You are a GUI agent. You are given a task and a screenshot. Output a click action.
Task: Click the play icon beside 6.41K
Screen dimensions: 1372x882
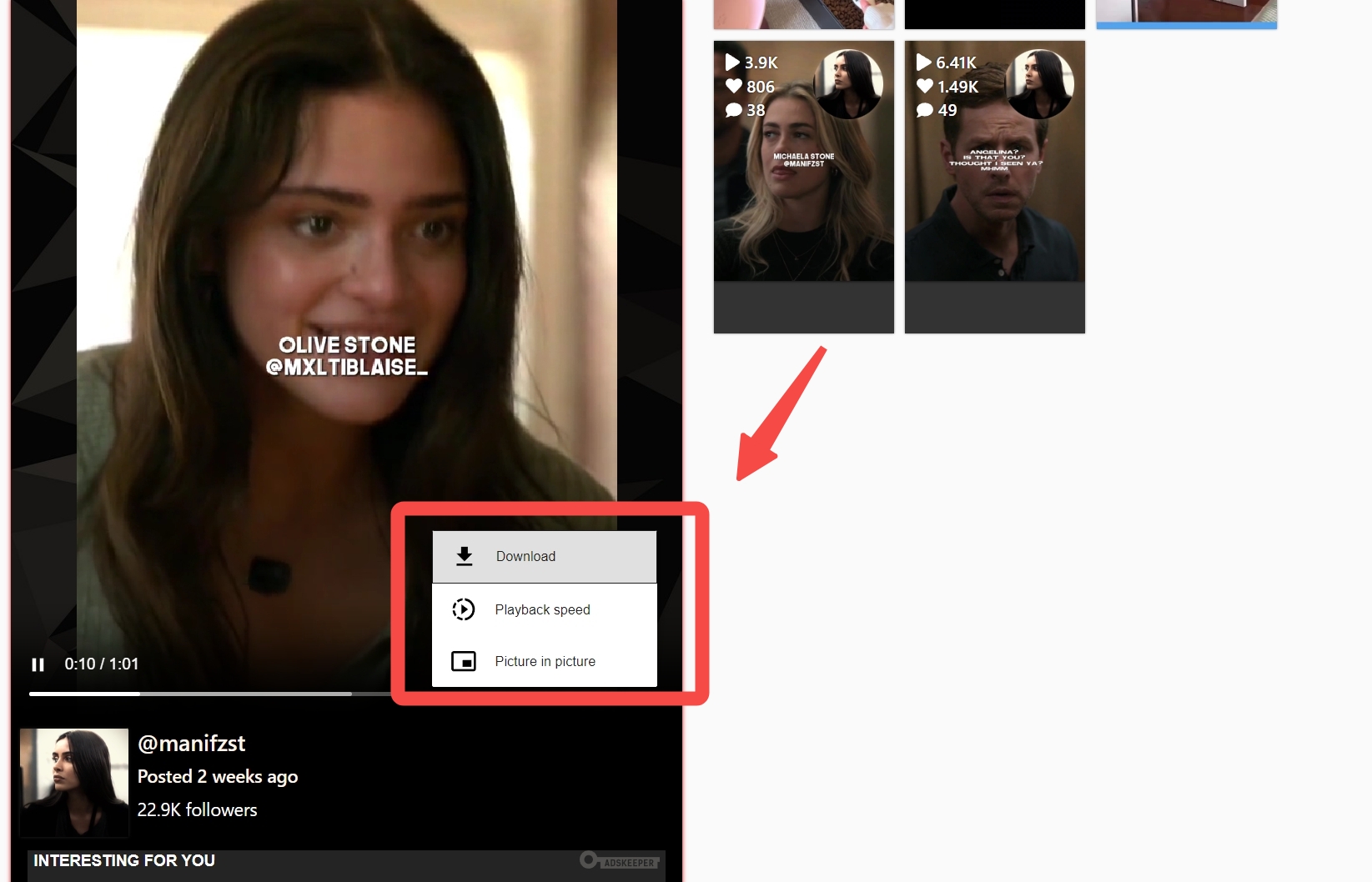click(923, 63)
